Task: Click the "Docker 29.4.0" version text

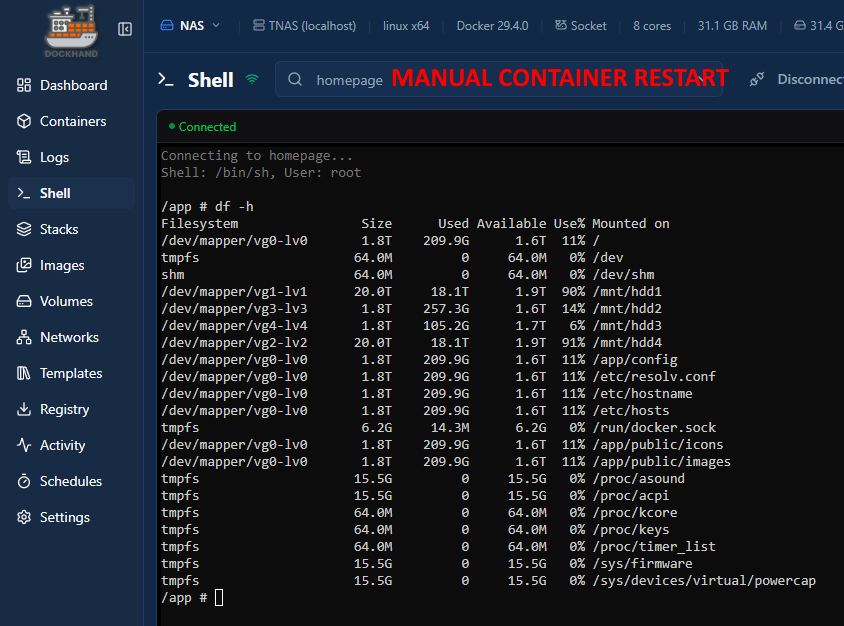Action: point(492,26)
